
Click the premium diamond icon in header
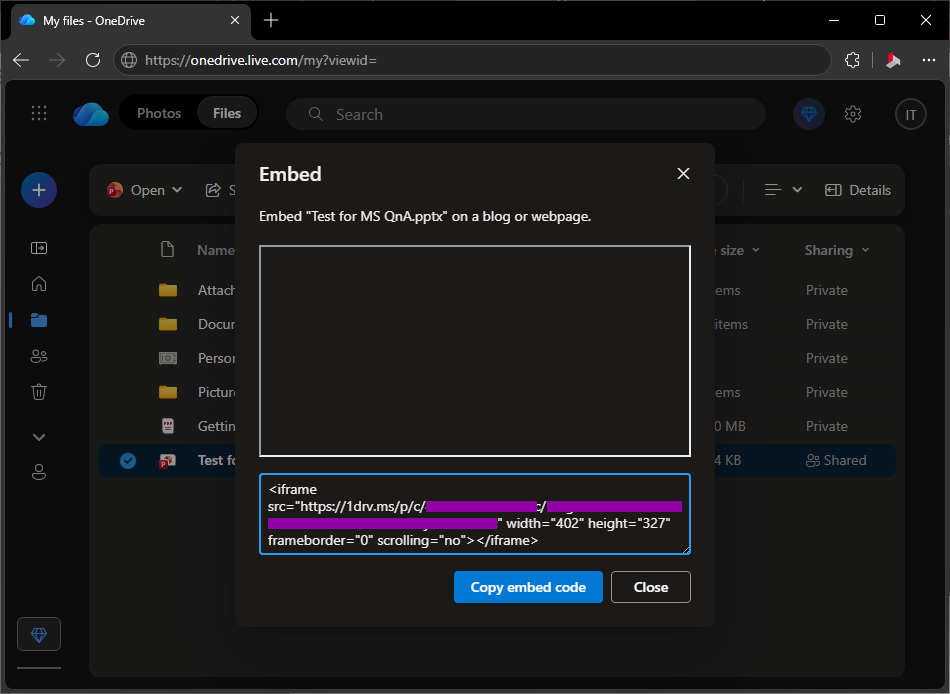809,113
